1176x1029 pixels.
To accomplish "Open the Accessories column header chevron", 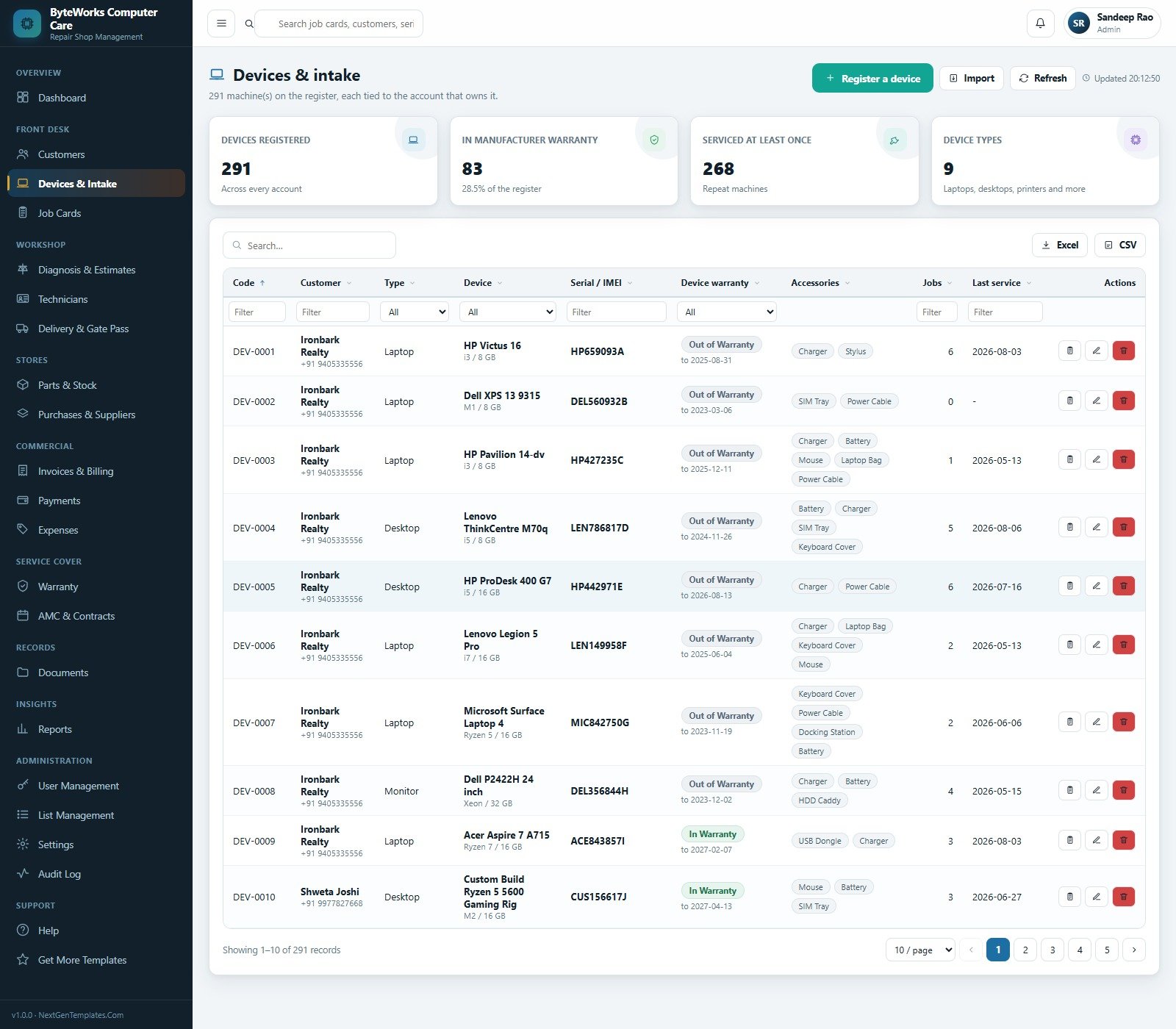I will click(847, 283).
